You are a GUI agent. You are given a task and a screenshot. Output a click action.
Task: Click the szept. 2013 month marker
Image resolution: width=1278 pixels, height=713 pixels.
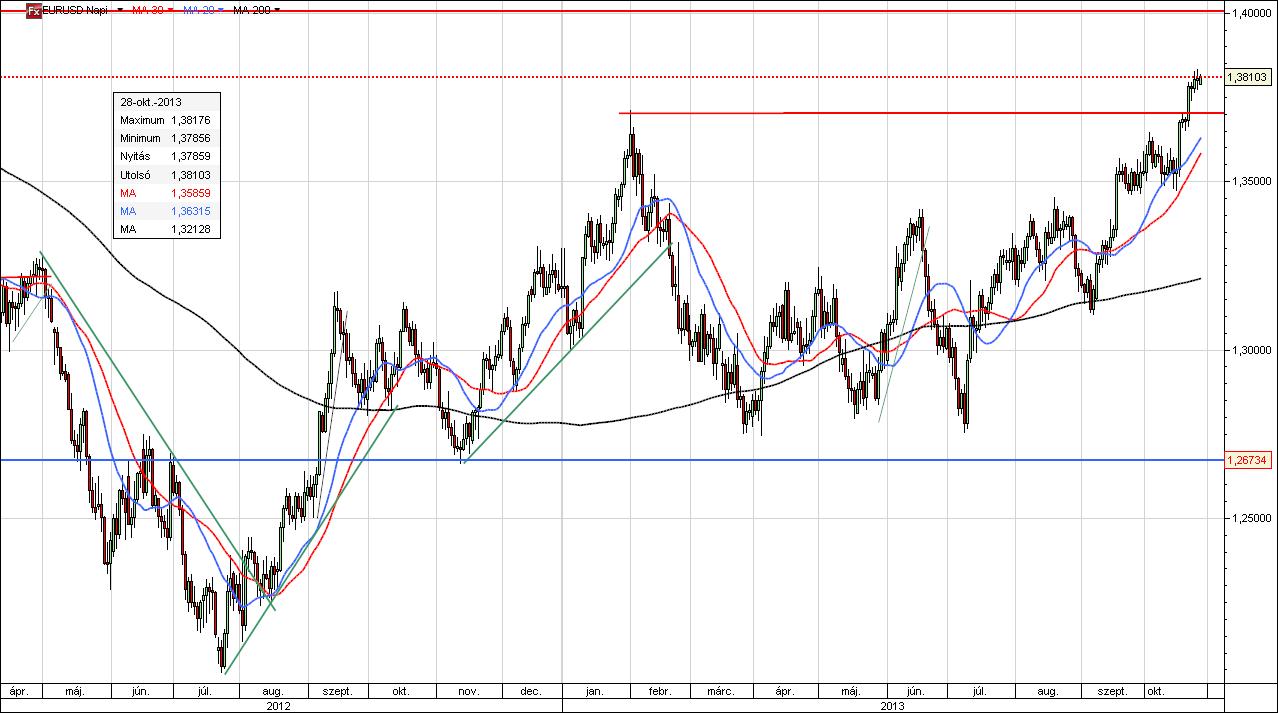coord(1111,691)
